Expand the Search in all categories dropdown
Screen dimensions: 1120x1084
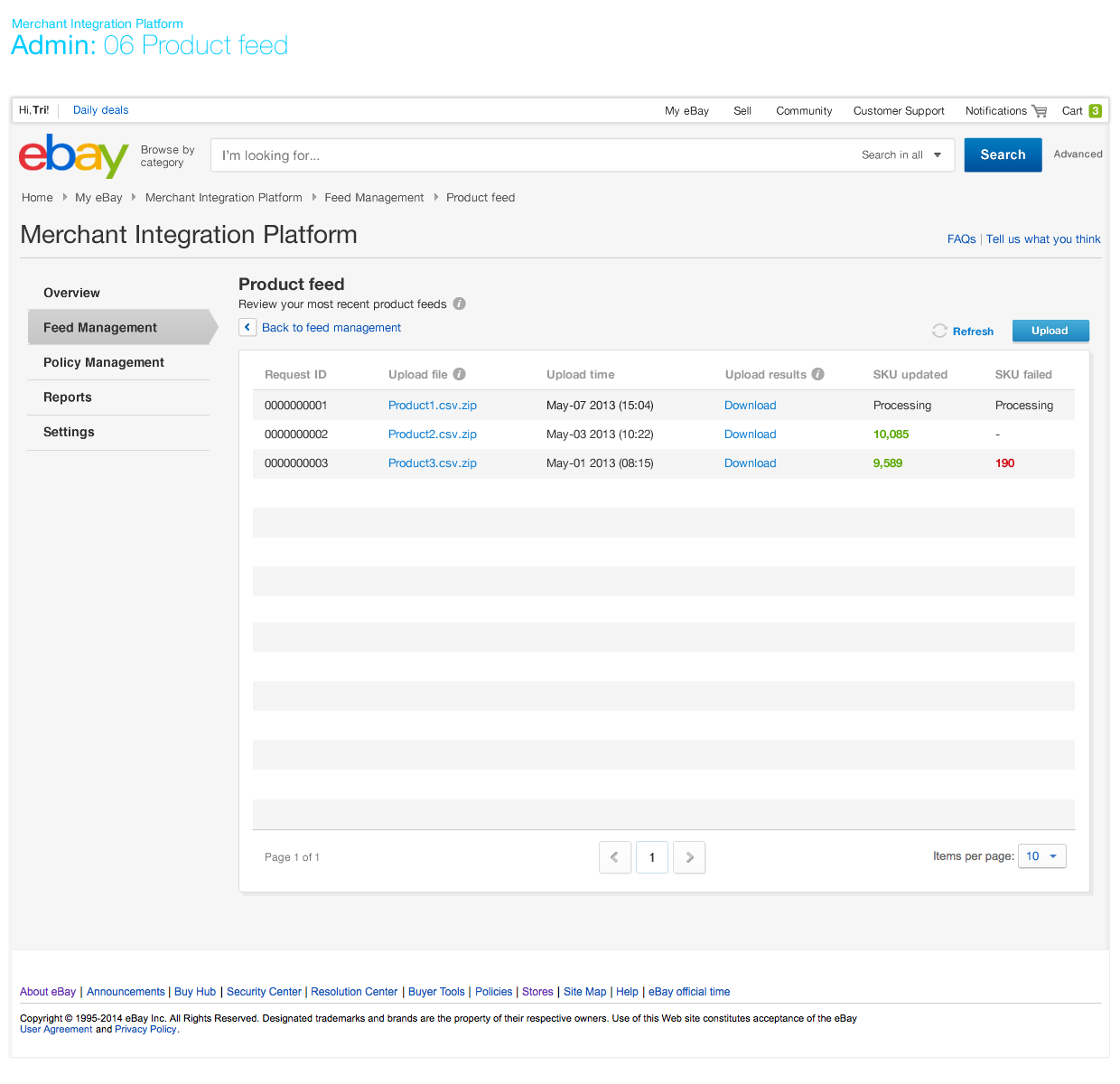click(901, 155)
